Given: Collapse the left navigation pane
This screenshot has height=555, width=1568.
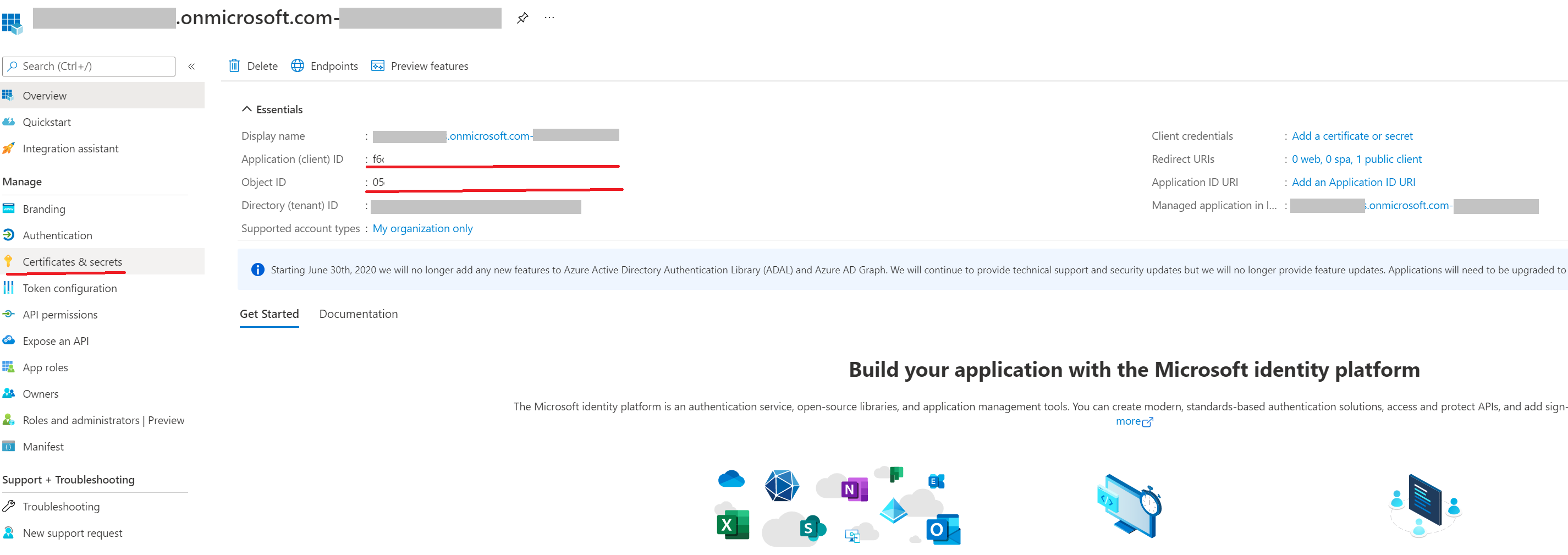Looking at the screenshot, I should tap(191, 67).
